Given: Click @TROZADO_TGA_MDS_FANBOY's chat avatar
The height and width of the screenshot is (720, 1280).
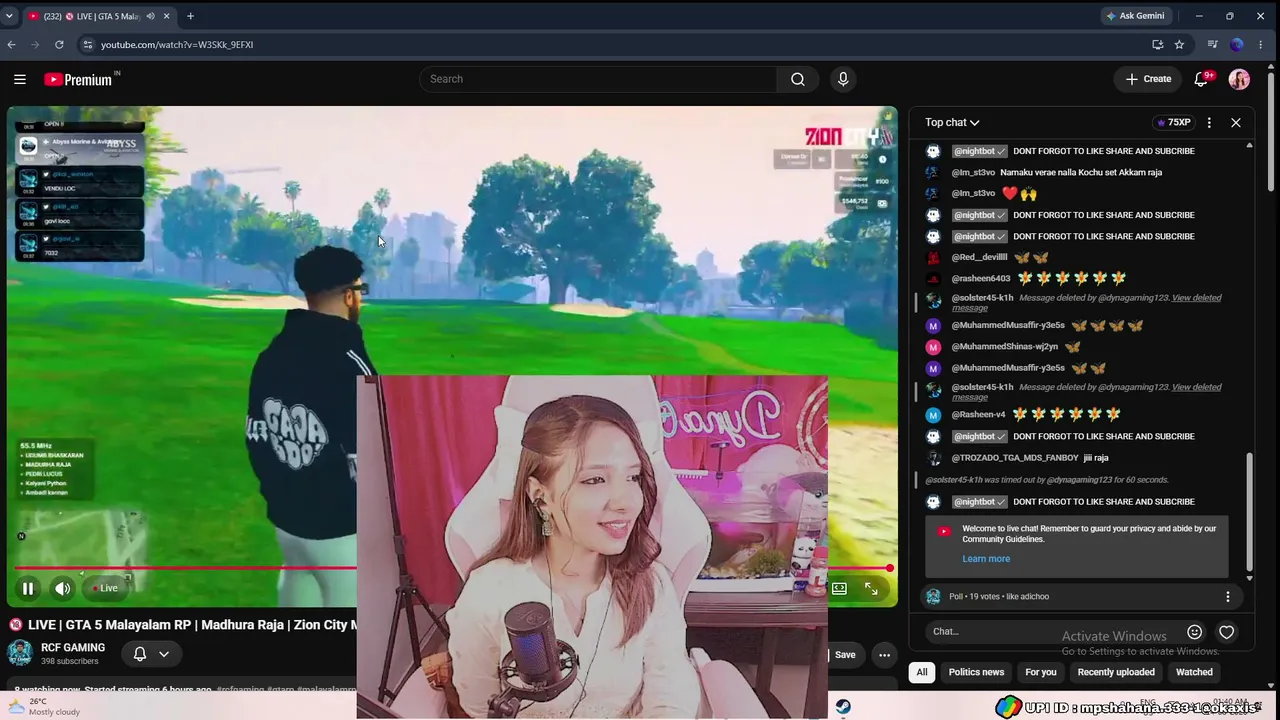Looking at the screenshot, I should coord(933,458).
